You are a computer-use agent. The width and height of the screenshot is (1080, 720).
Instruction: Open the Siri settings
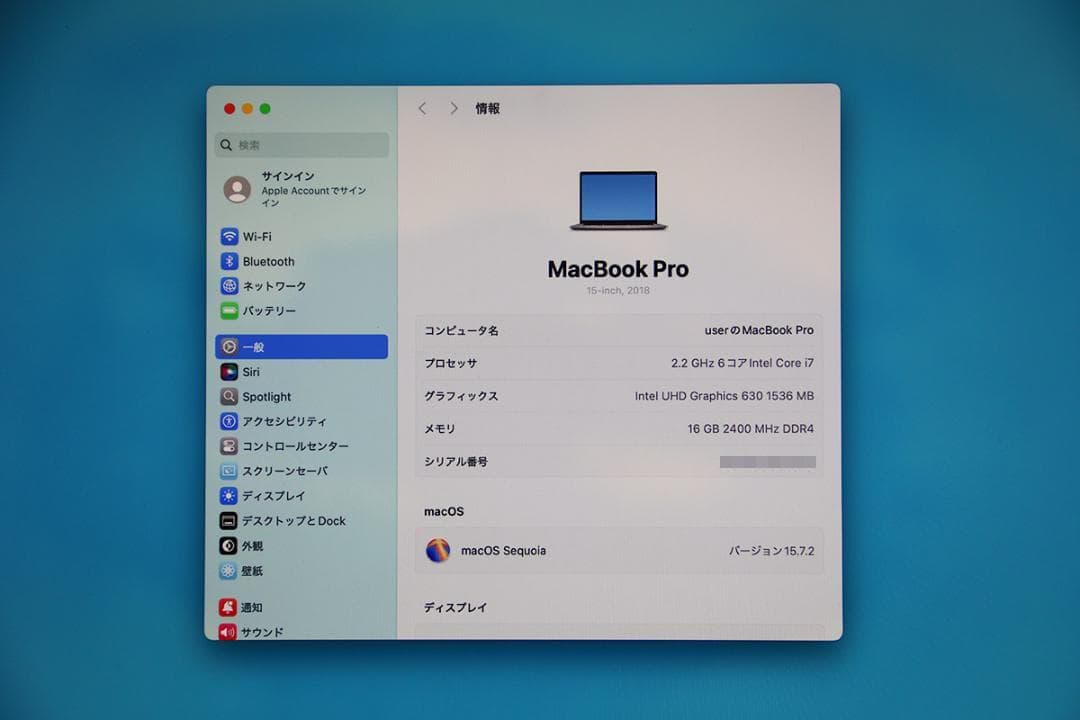[x=250, y=371]
